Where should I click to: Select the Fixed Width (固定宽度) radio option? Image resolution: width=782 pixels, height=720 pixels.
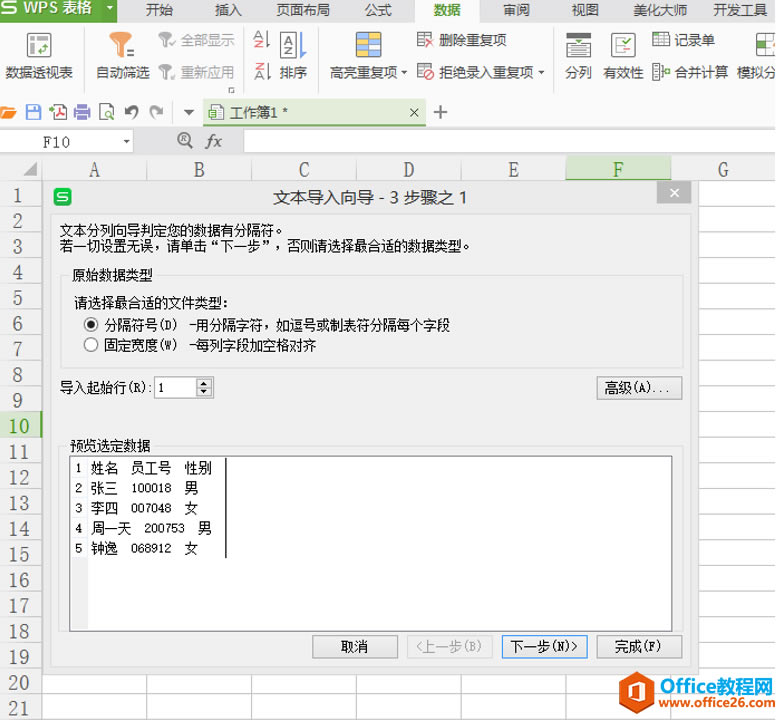(91, 345)
